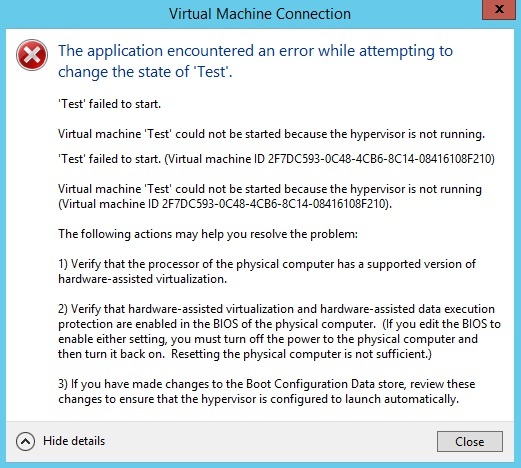This screenshot has width=521, height=468.
Task: Click second hypervisor is not running paragraph
Action: coord(270,196)
